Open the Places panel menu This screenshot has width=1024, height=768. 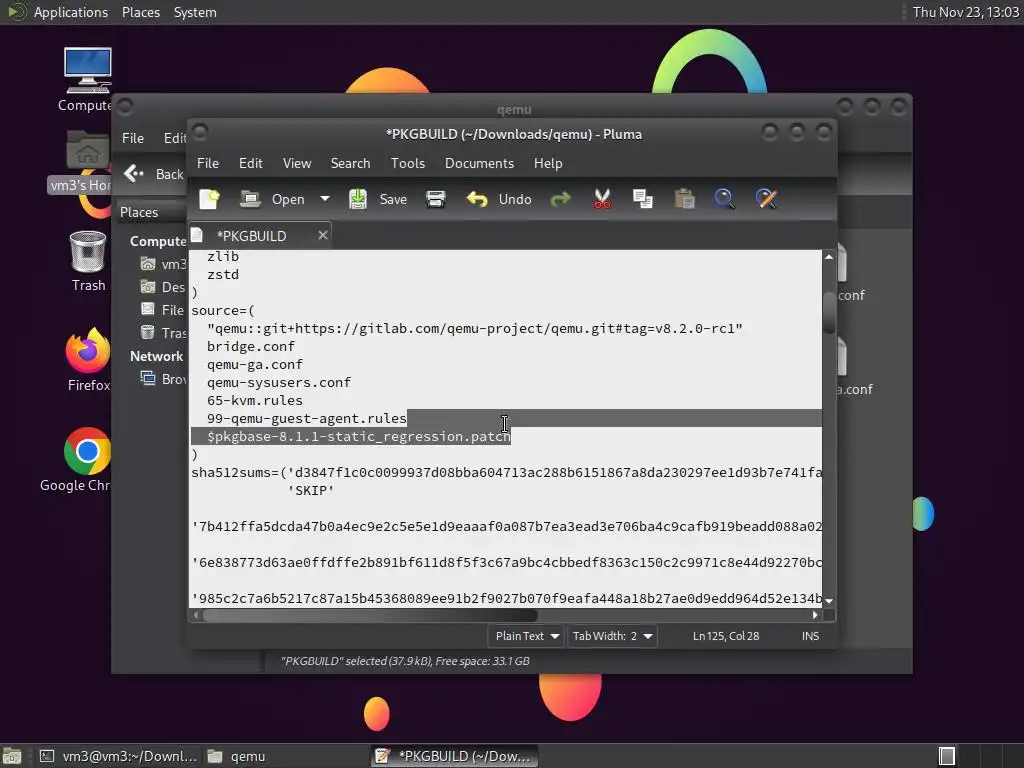141,12
